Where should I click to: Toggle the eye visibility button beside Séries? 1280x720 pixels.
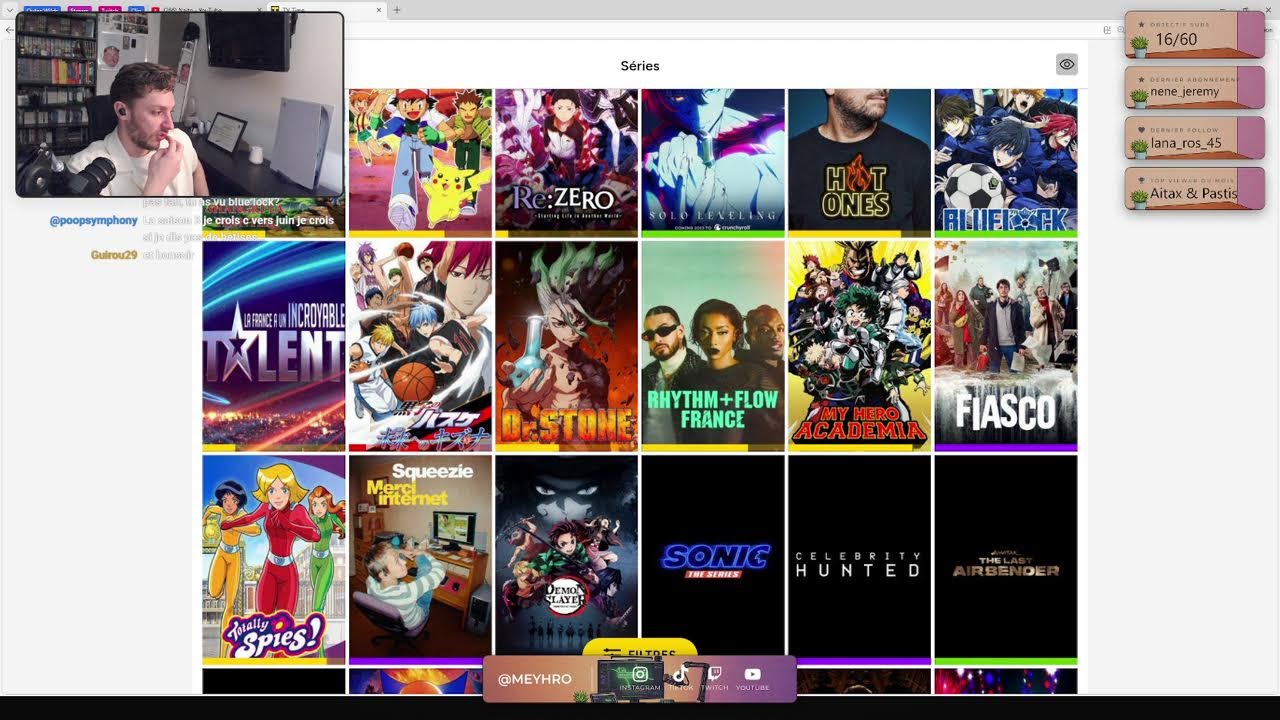tap(1067, 65)
